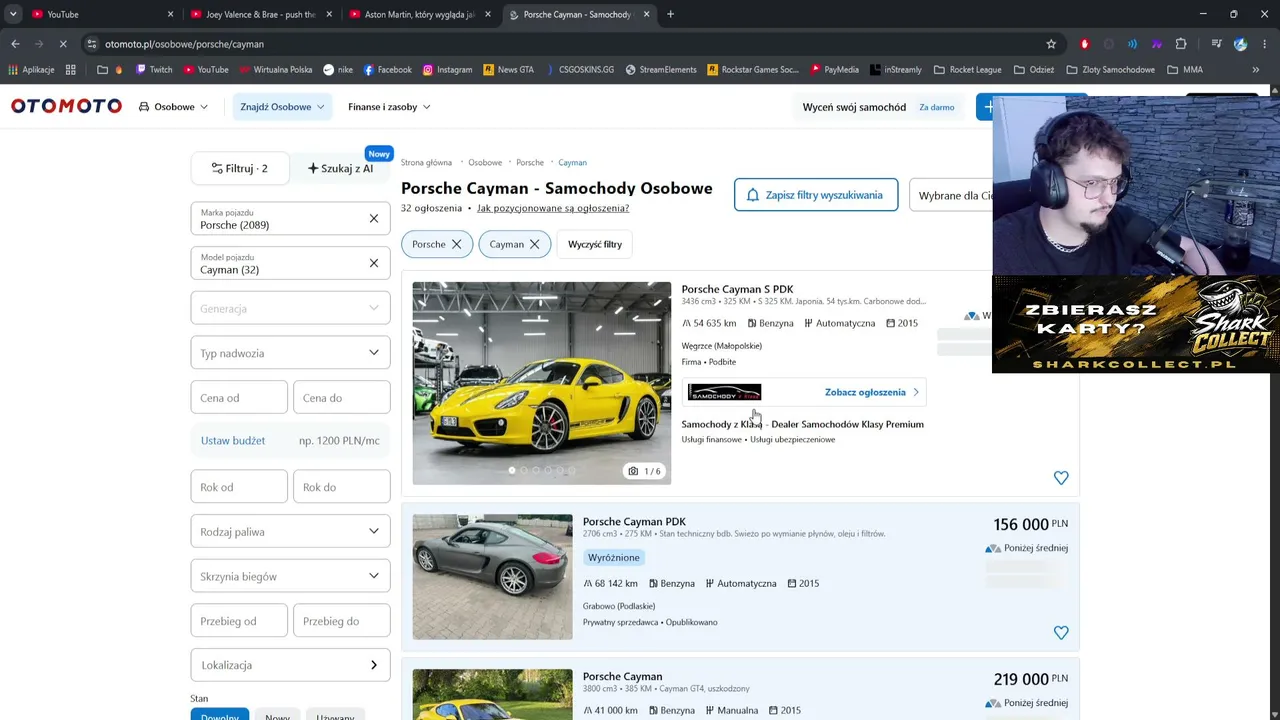The height and width of the screenshot is (720, 1280).
Task: Go to Strona główna breadcrumb
Action: pyautogui.click(x=426, y=162)
